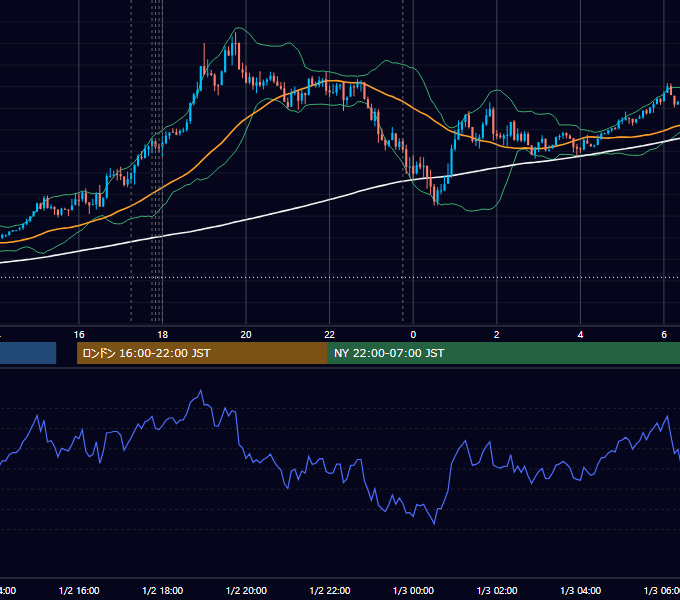Click the 0 hour label on chart axis

click(x=413, y=335)
